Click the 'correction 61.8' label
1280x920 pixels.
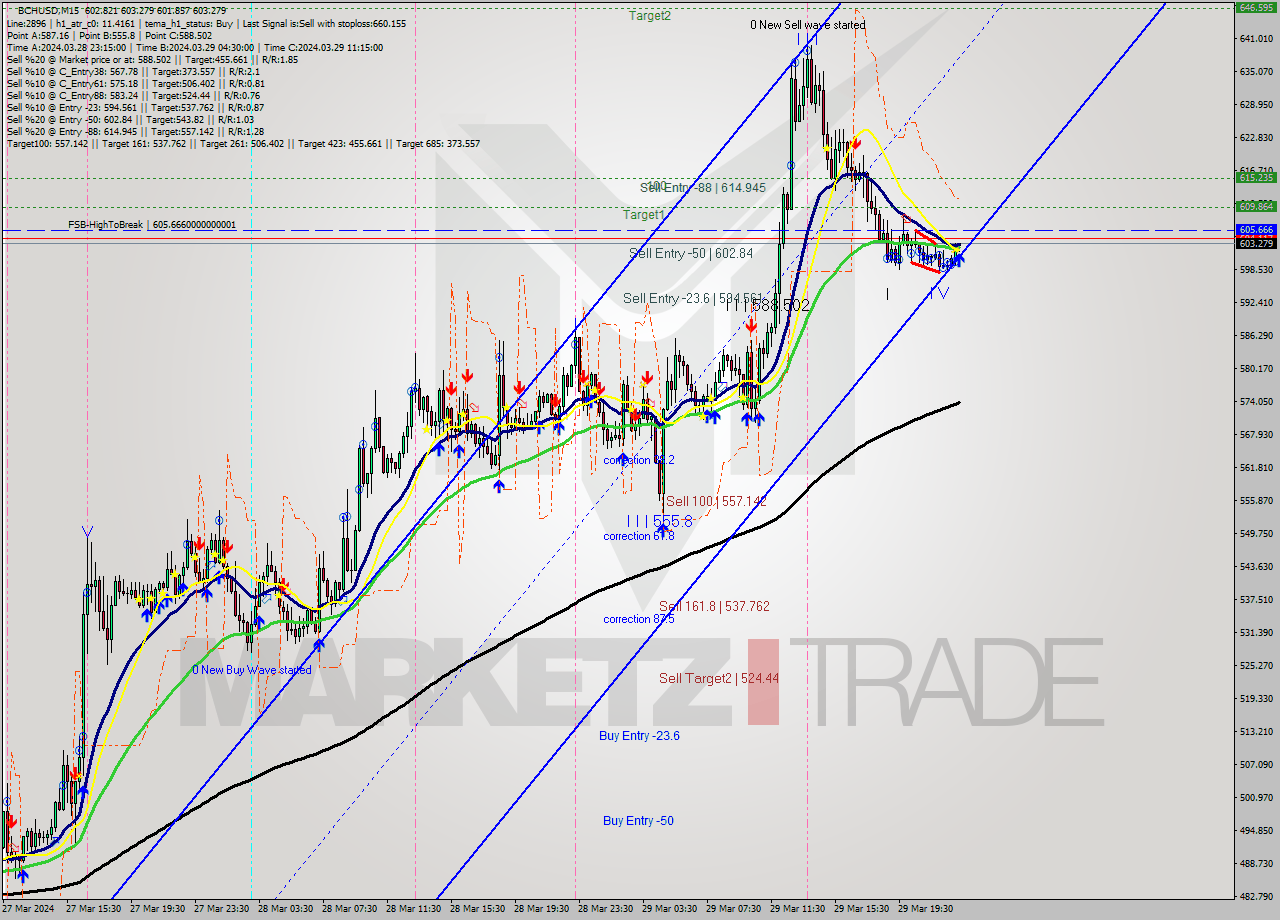[x=639, y=536]
